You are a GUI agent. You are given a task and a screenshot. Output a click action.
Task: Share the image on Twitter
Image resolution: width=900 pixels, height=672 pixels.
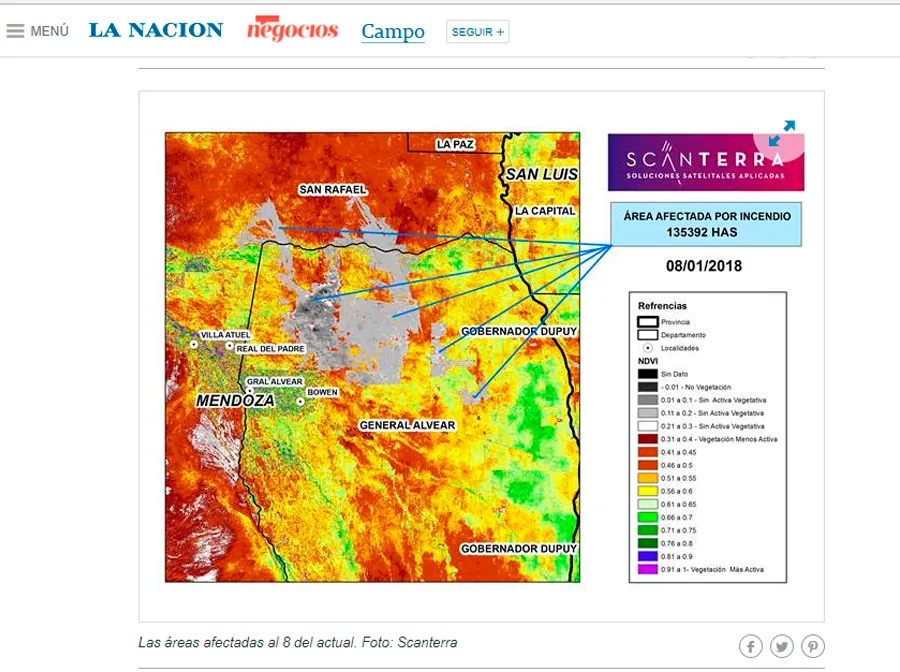coord(782,646)
